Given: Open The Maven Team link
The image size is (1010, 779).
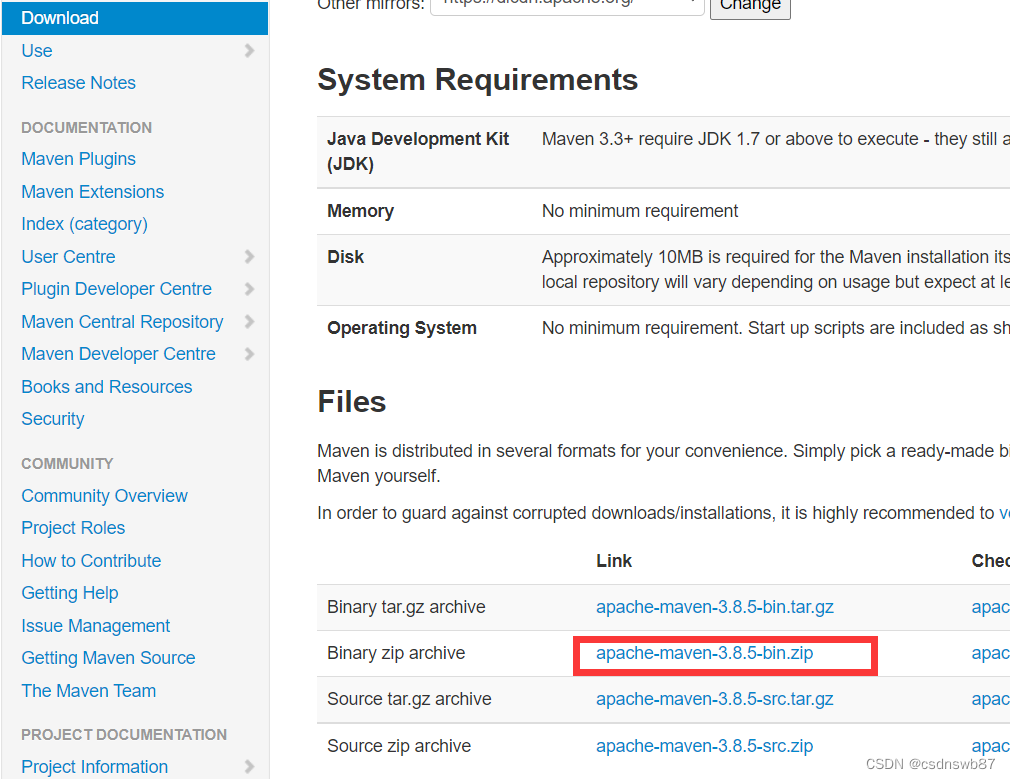Looking at the screenshot, I should [x=89, y=691].
